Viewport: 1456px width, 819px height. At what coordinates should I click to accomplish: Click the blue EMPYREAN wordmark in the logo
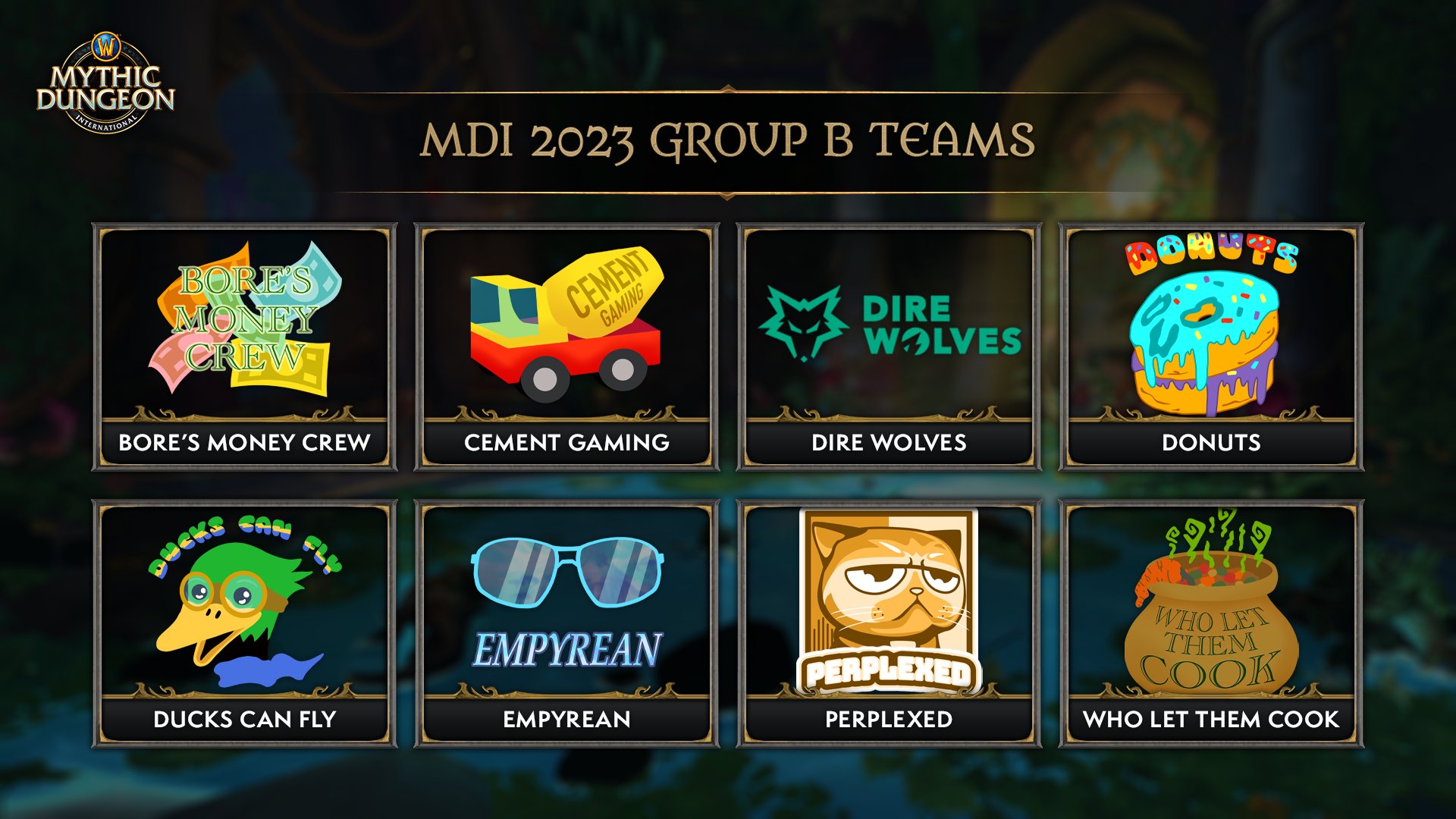[568, 650]
